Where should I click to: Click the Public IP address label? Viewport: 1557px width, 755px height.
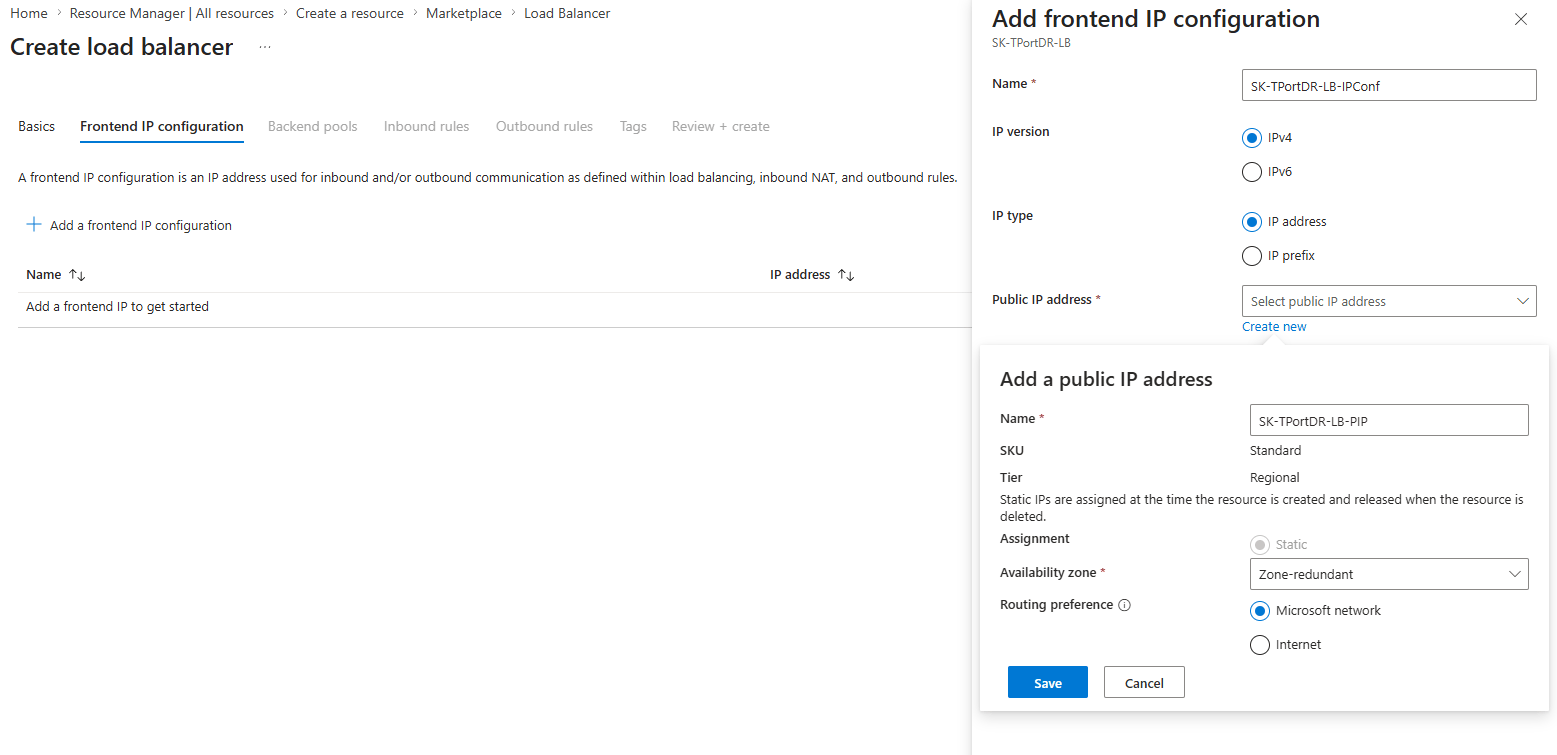coord(1042,300)
